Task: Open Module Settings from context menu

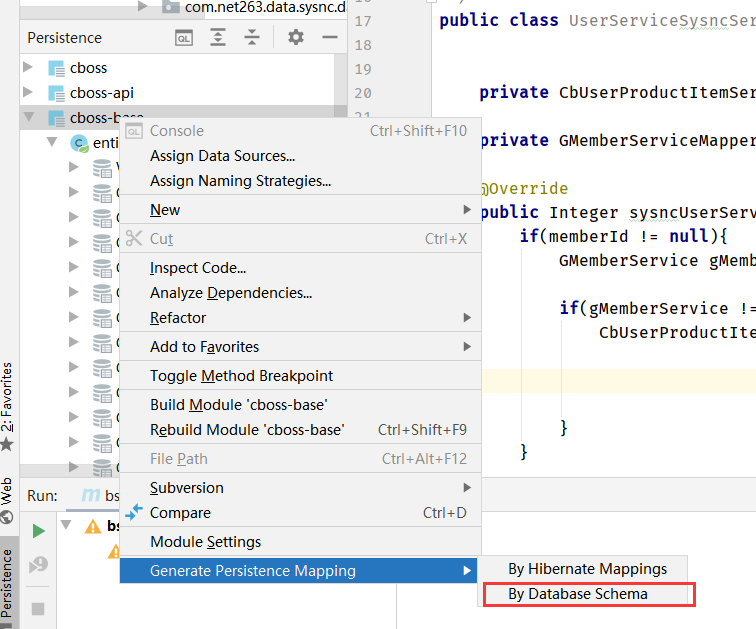Action: [300, 542]
